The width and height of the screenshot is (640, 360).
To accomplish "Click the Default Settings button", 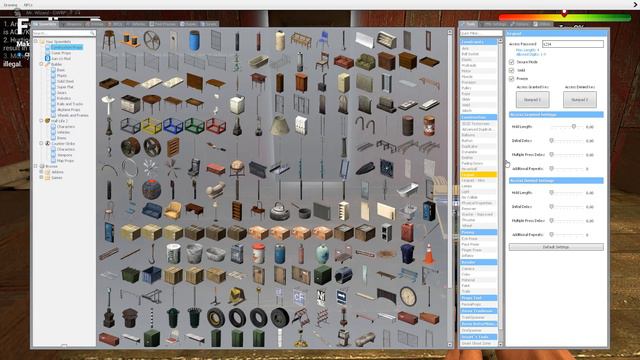I will 556,247.
